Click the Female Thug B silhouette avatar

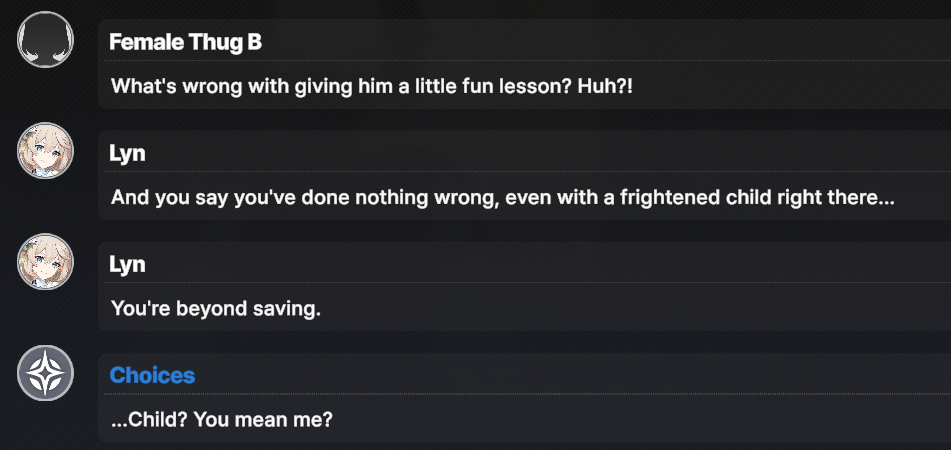[x=46, y=41]
